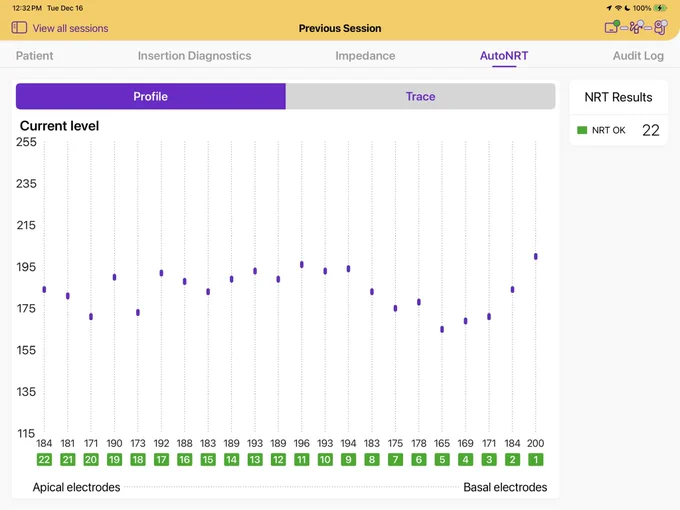Click View all sessions link
This screenshot has width=680, height=510.
click(70, 28)
